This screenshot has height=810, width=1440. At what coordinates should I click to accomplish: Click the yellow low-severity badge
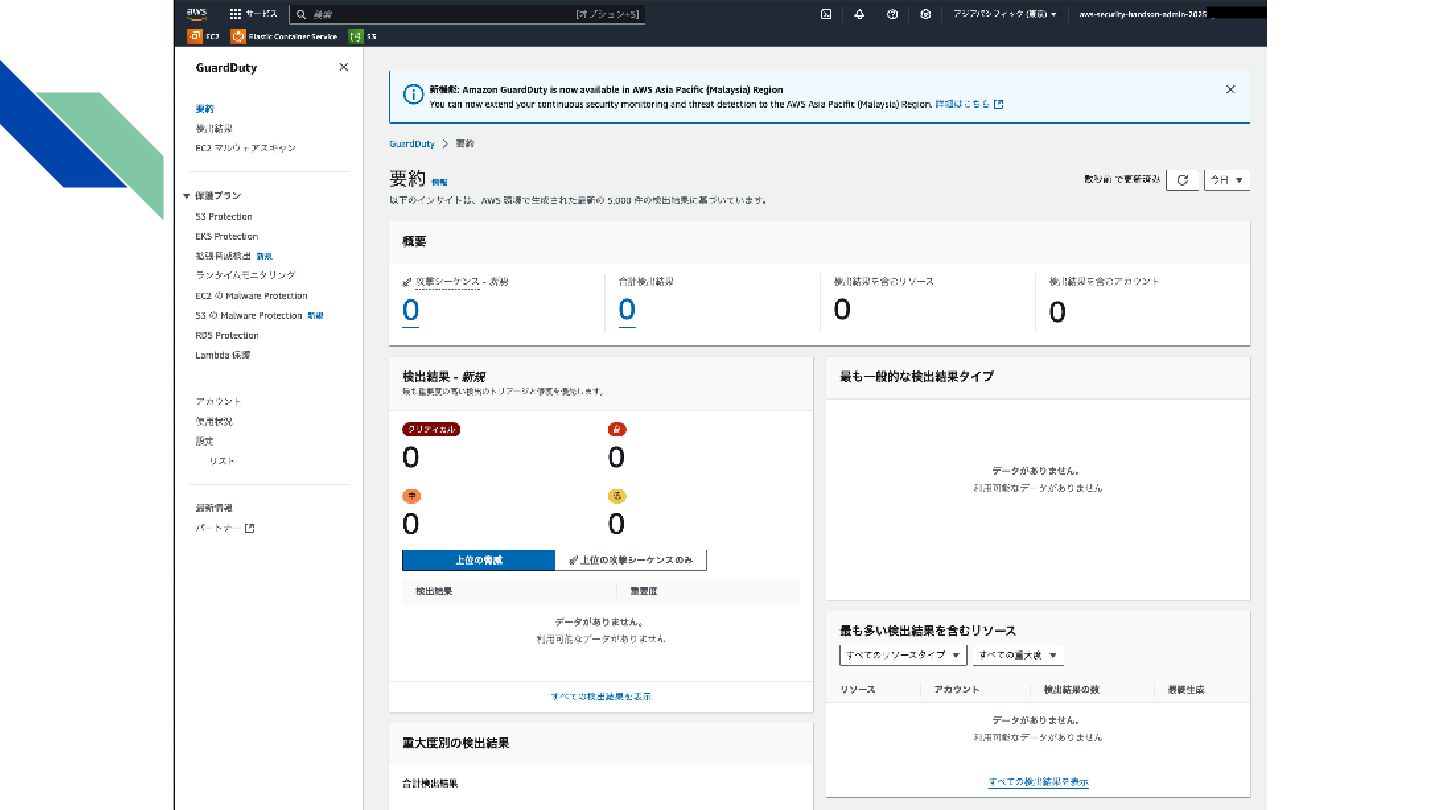pyautogui.click(x=617, y=496)
